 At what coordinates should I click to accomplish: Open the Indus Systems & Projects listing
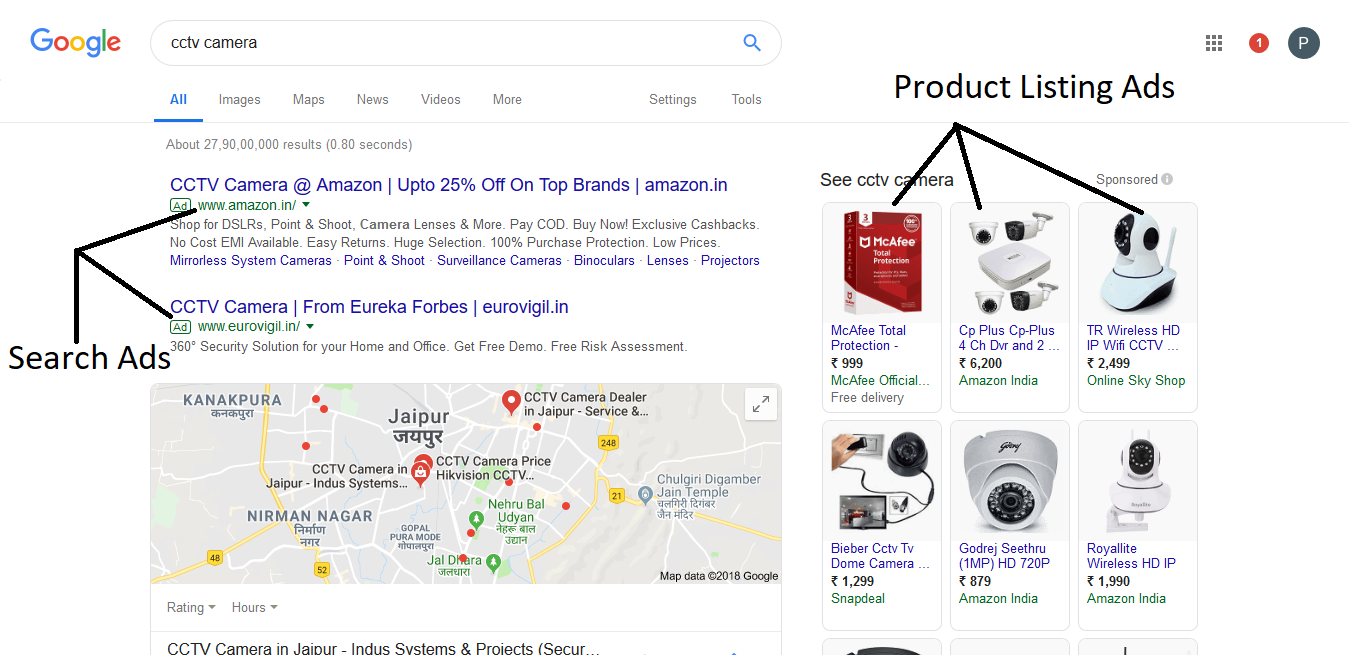(x=383, y=648)
